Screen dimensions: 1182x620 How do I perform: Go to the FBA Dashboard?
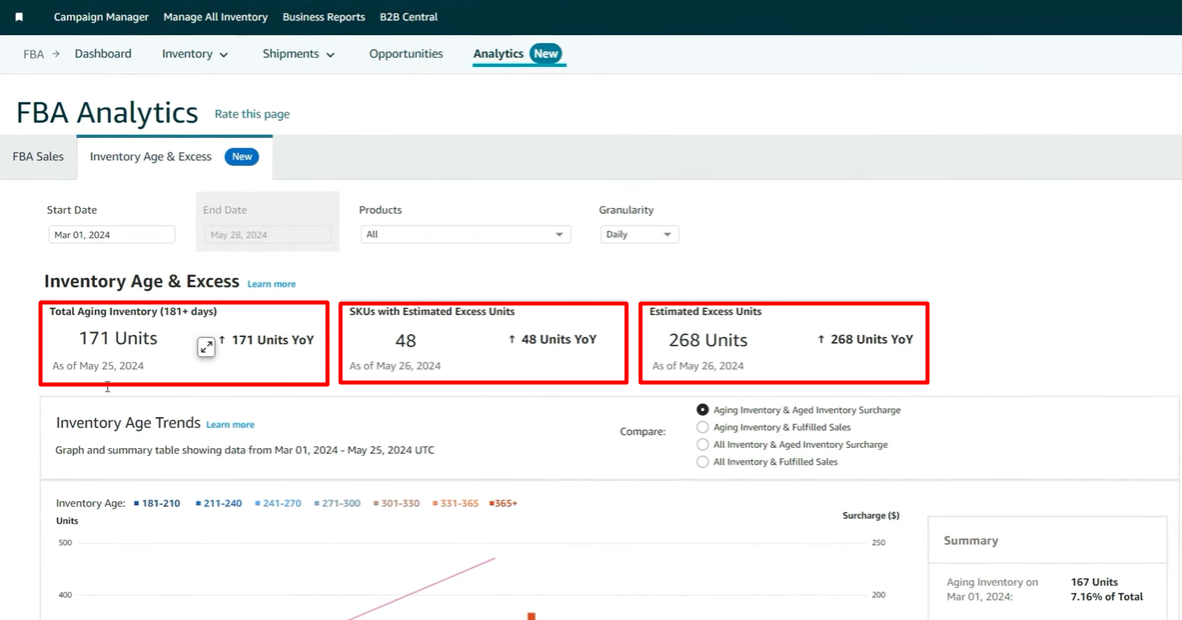tap(103, 54)
